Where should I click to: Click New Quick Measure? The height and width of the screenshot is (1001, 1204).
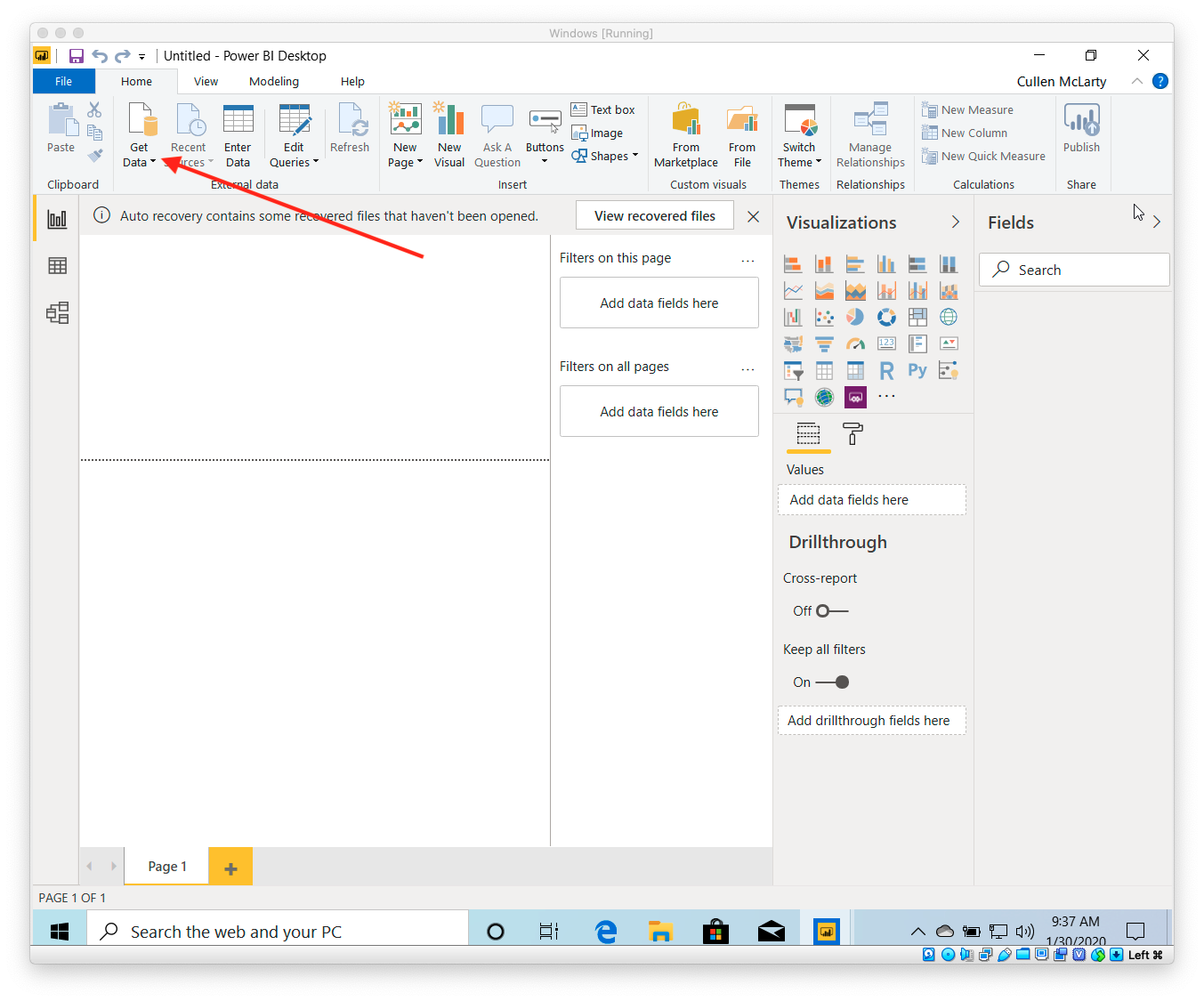pos(984,156)
